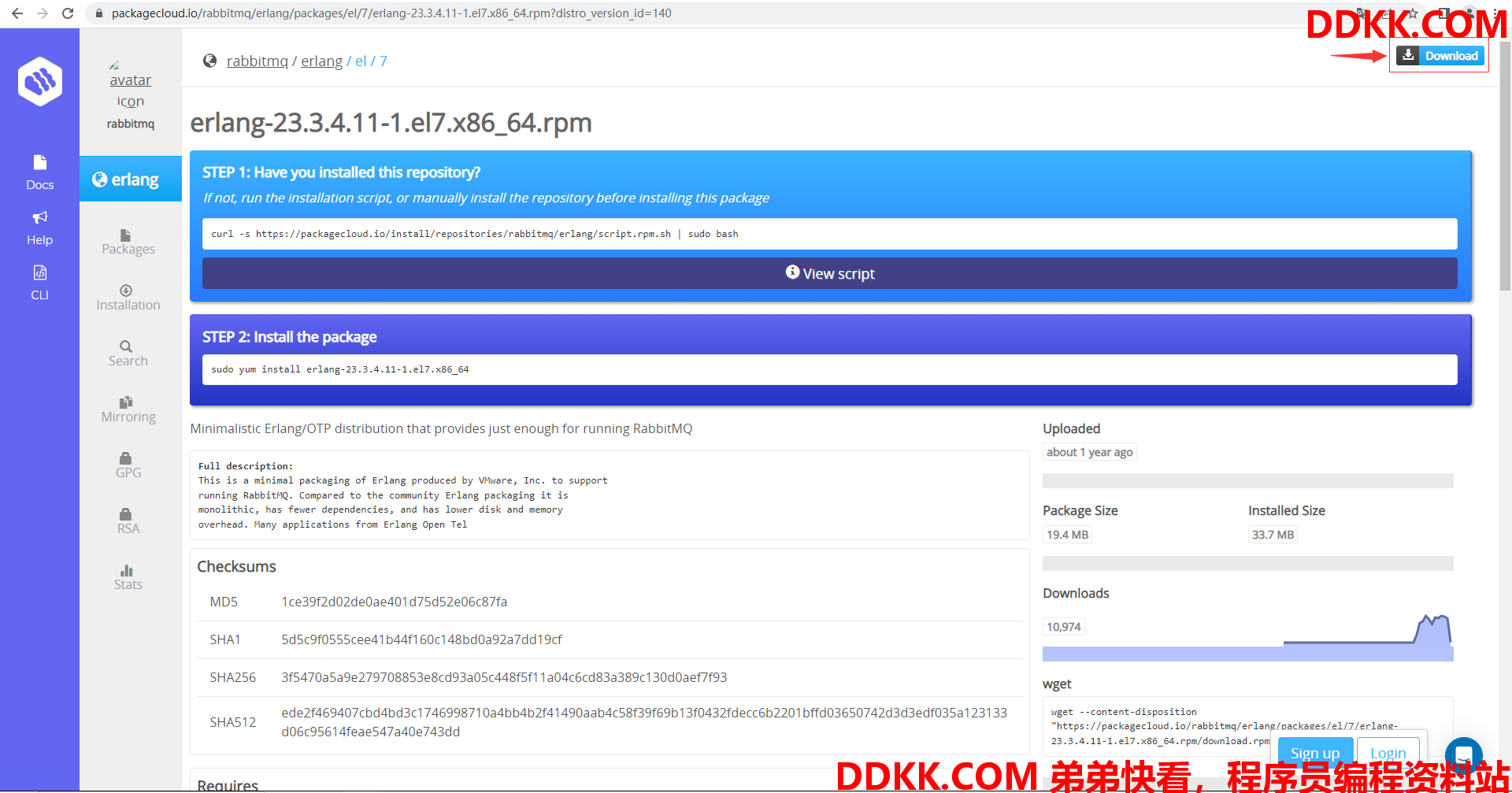1512x793 pixels.
Task: Click the SHA512 checksum value
Action: pos(644,722)
